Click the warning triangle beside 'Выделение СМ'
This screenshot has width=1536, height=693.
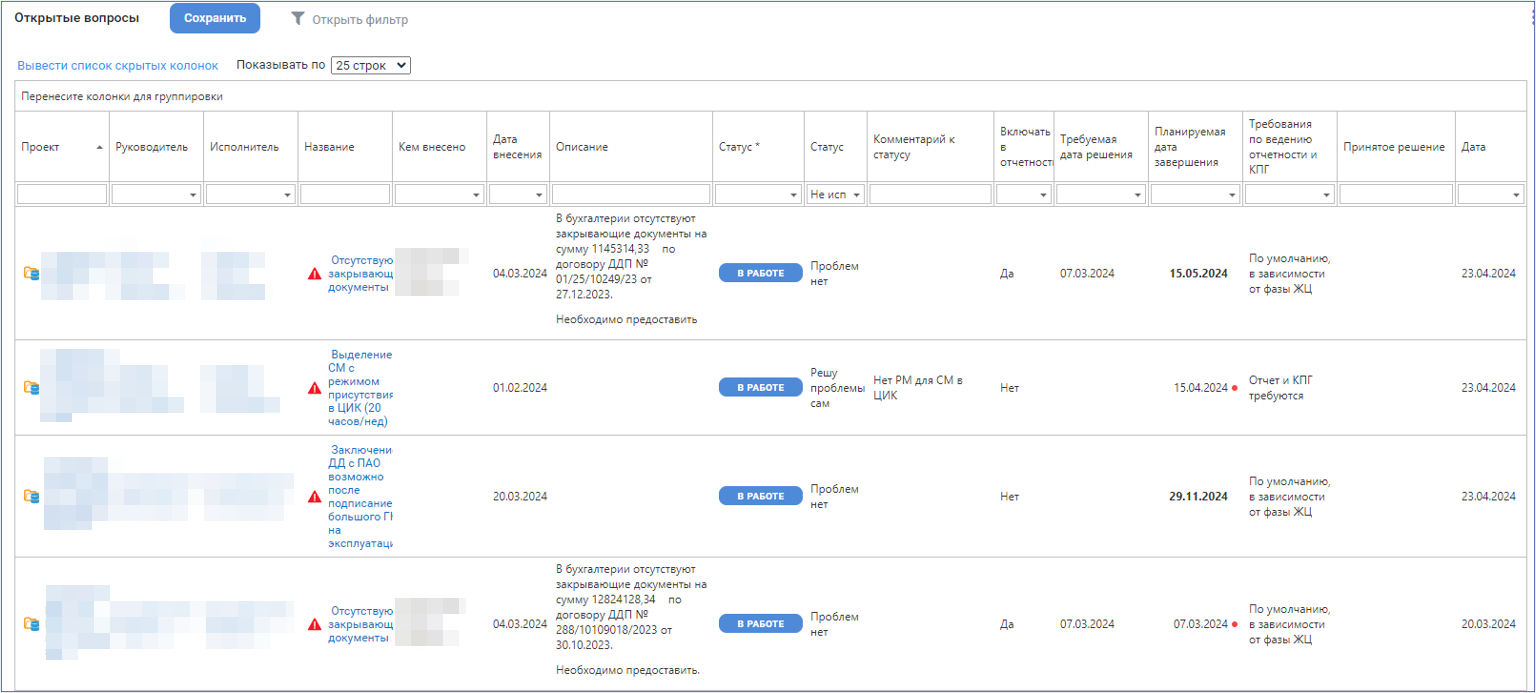[314, 388]
